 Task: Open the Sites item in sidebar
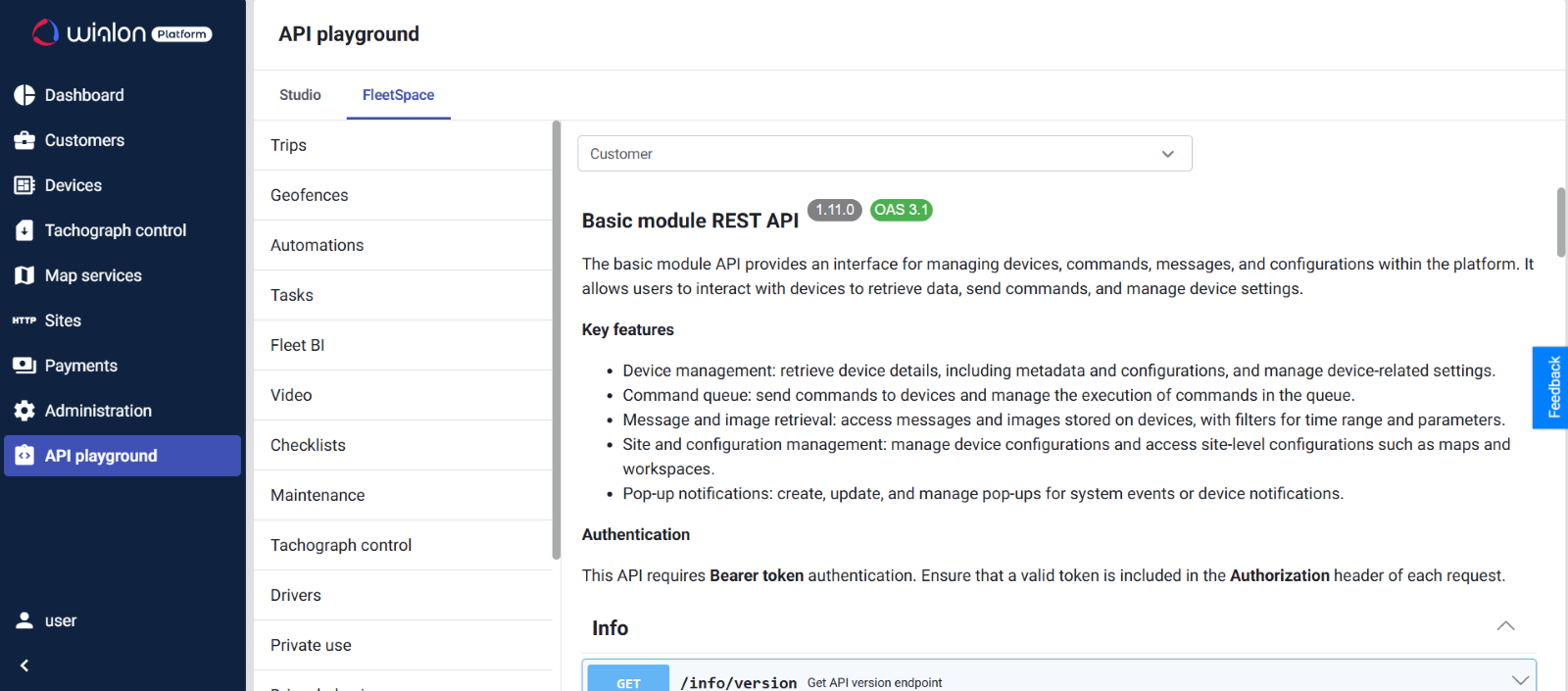pos(63,321)
